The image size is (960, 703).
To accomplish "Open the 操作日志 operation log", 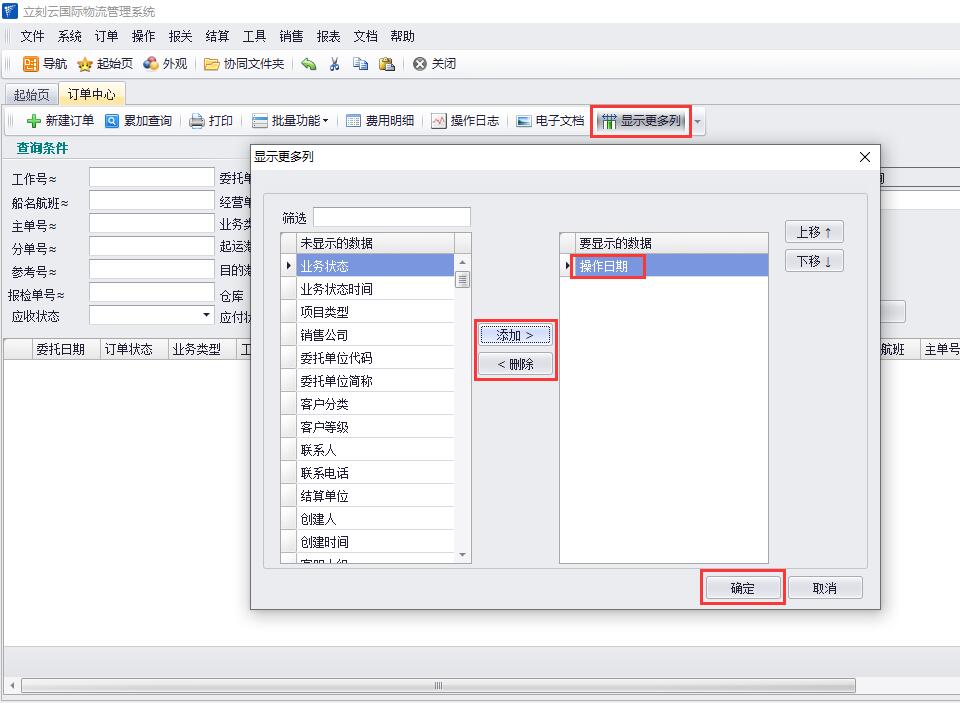I will [465, 121].
